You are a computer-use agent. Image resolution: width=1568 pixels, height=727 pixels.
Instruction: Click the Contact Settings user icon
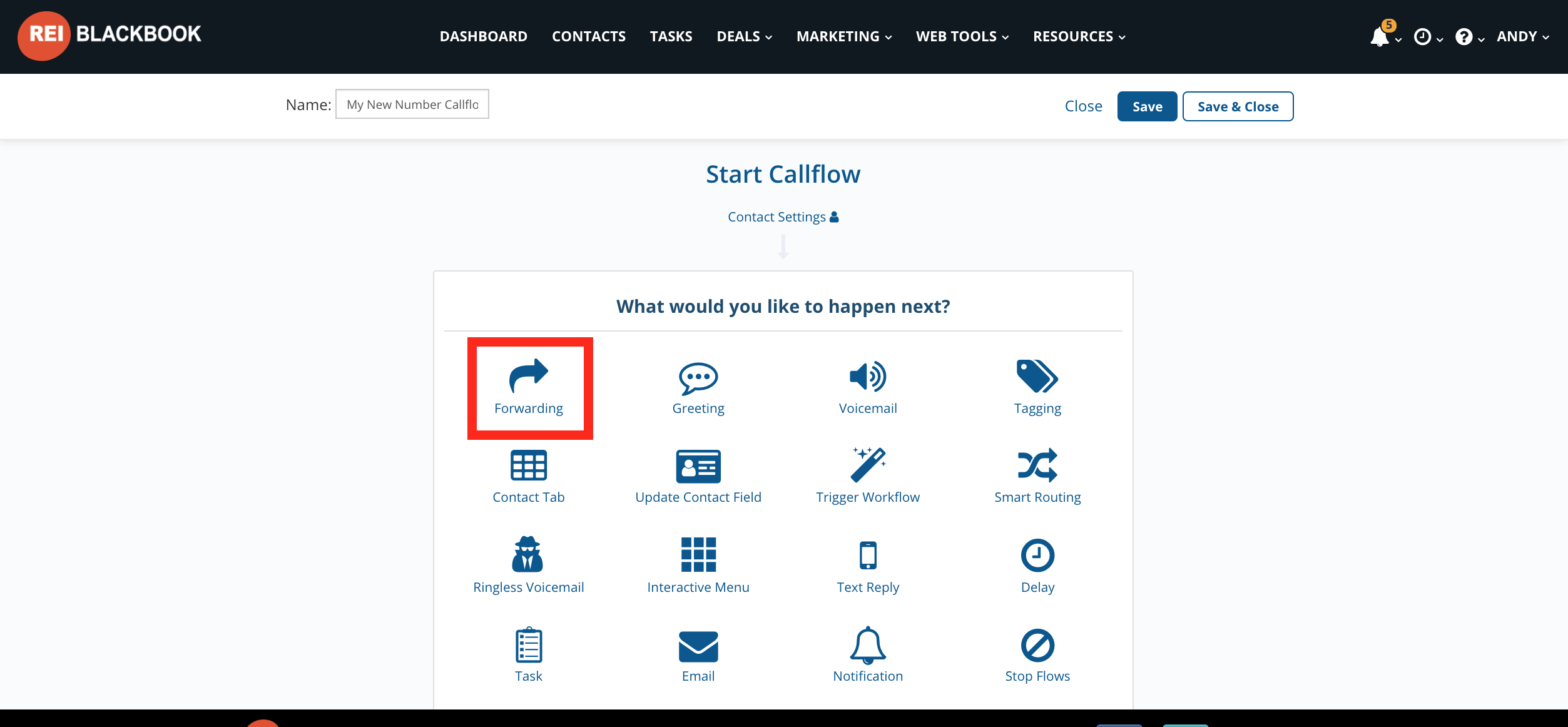click(833, 217)
